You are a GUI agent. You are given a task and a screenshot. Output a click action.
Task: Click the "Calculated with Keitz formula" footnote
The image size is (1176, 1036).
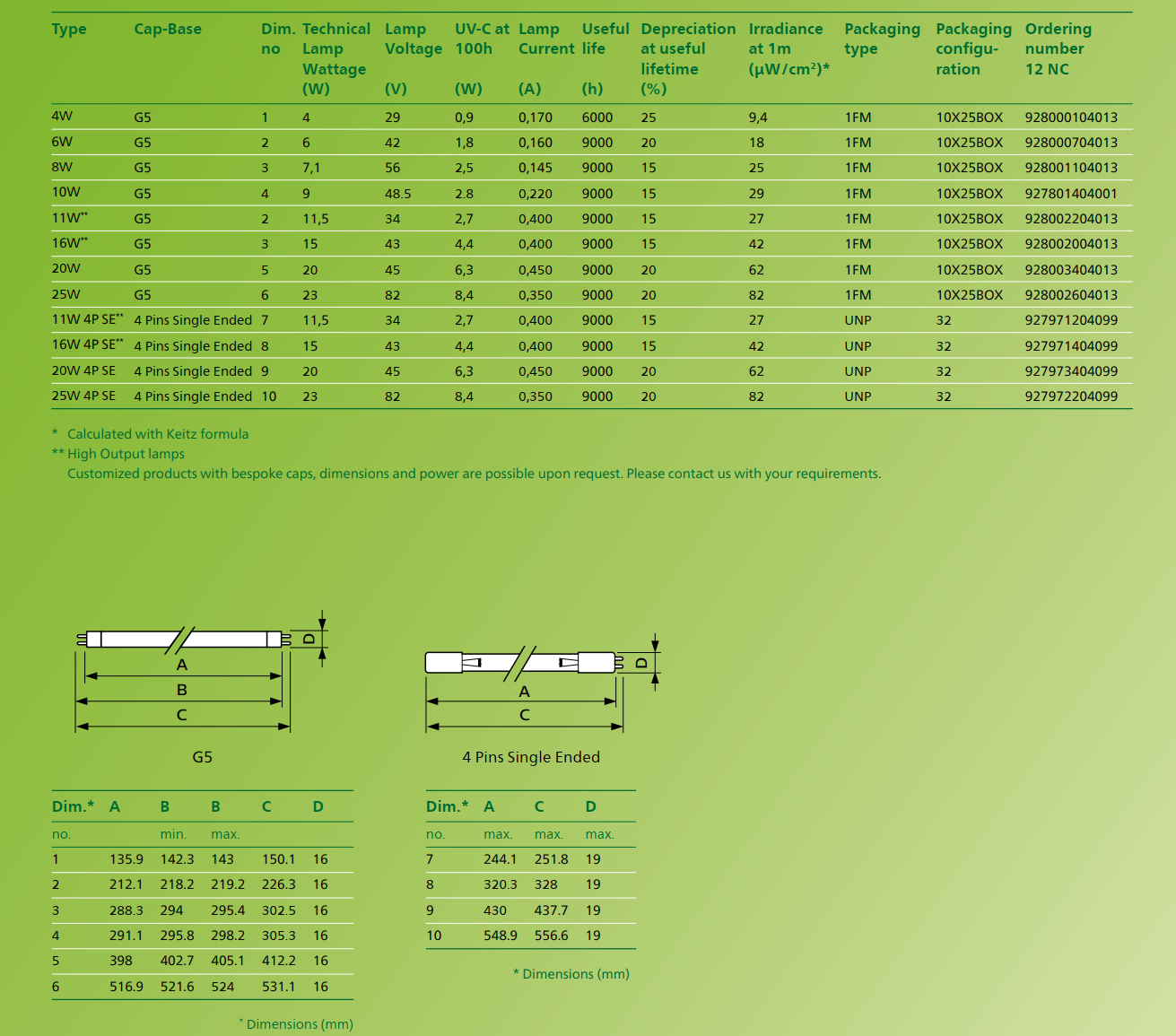click(x=158, y=434)
